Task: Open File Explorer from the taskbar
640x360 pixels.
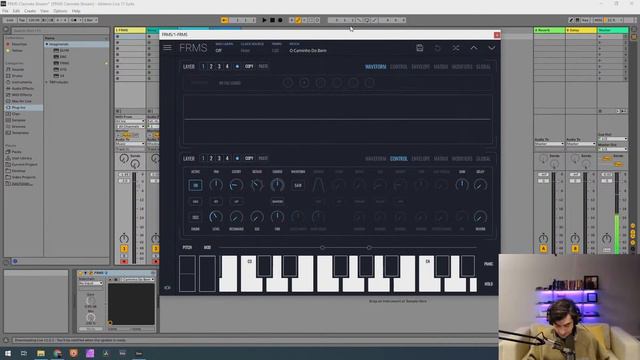Action: click(x=40, y=353)
